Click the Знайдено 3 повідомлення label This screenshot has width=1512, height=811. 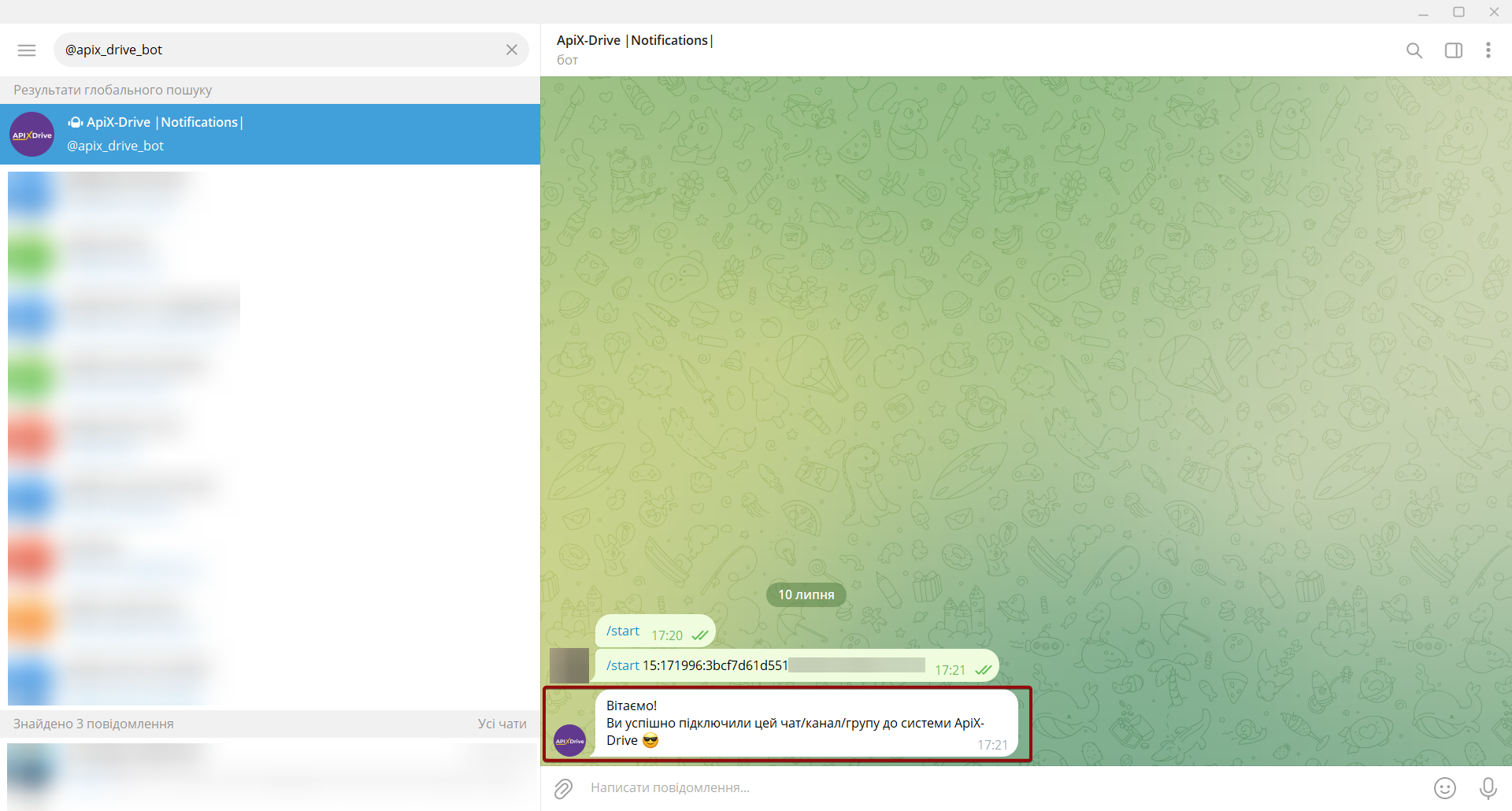[94, 724]
